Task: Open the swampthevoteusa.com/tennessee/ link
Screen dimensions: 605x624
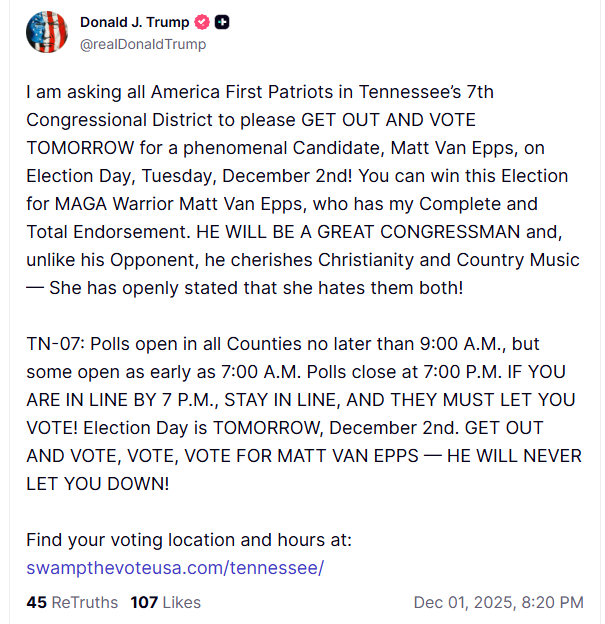Action: (x=175, y=568)
